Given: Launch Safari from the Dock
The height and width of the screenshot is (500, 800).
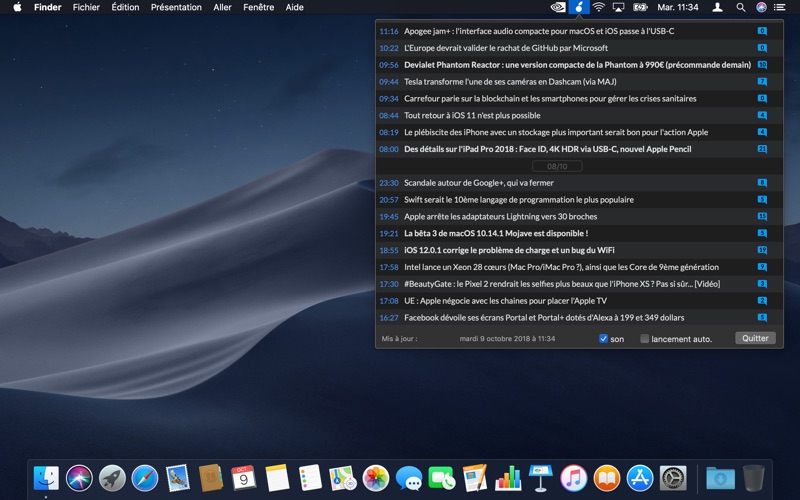Looking at the screenshot, I should [x=145, y=478].
